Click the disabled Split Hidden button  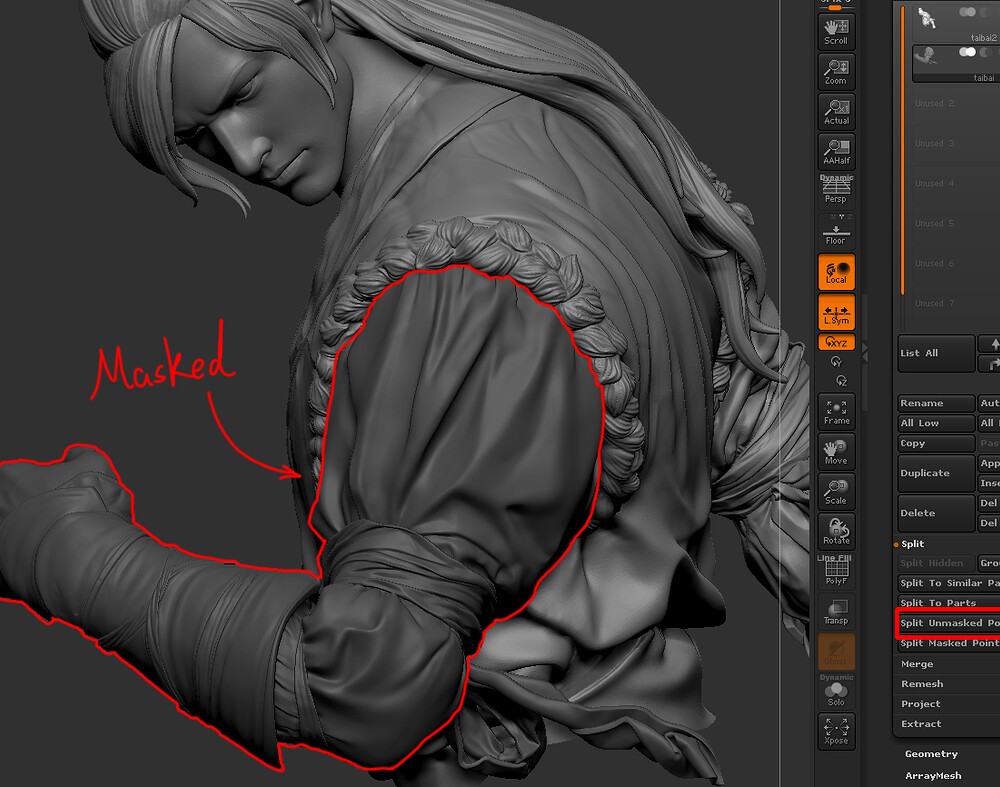click(936, 563)
